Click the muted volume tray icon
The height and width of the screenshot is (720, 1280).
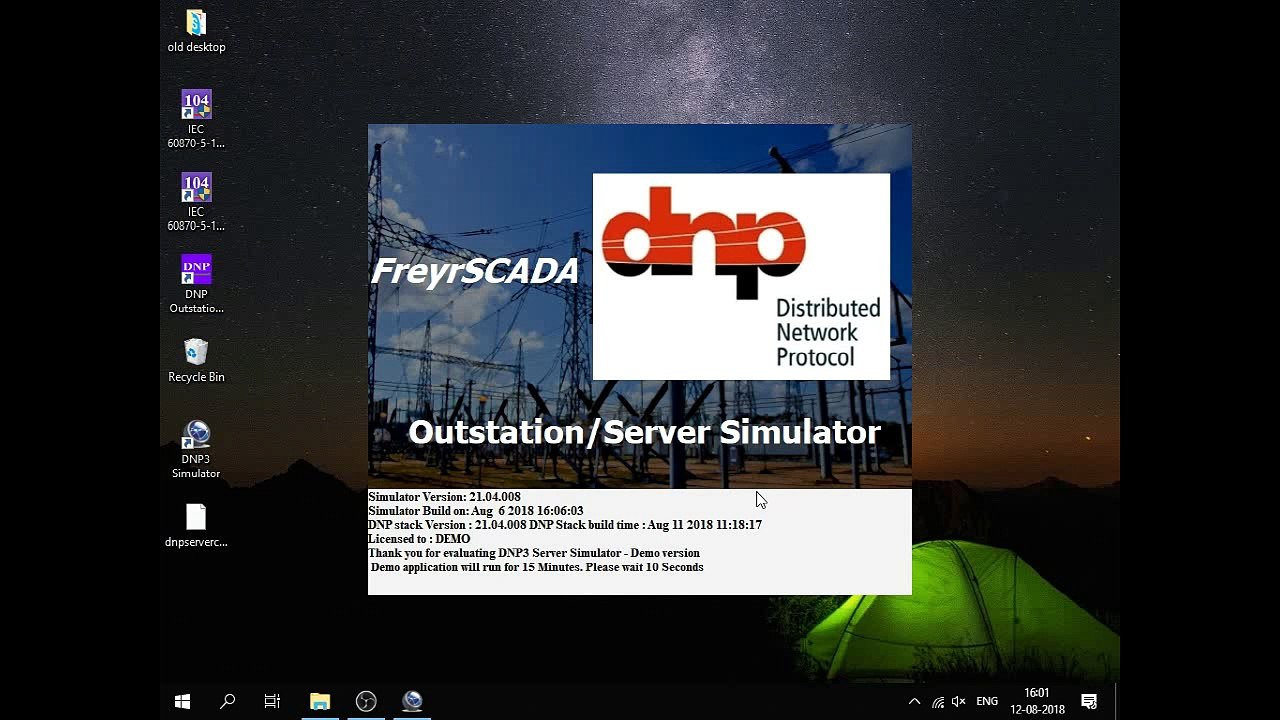(959, 702)
